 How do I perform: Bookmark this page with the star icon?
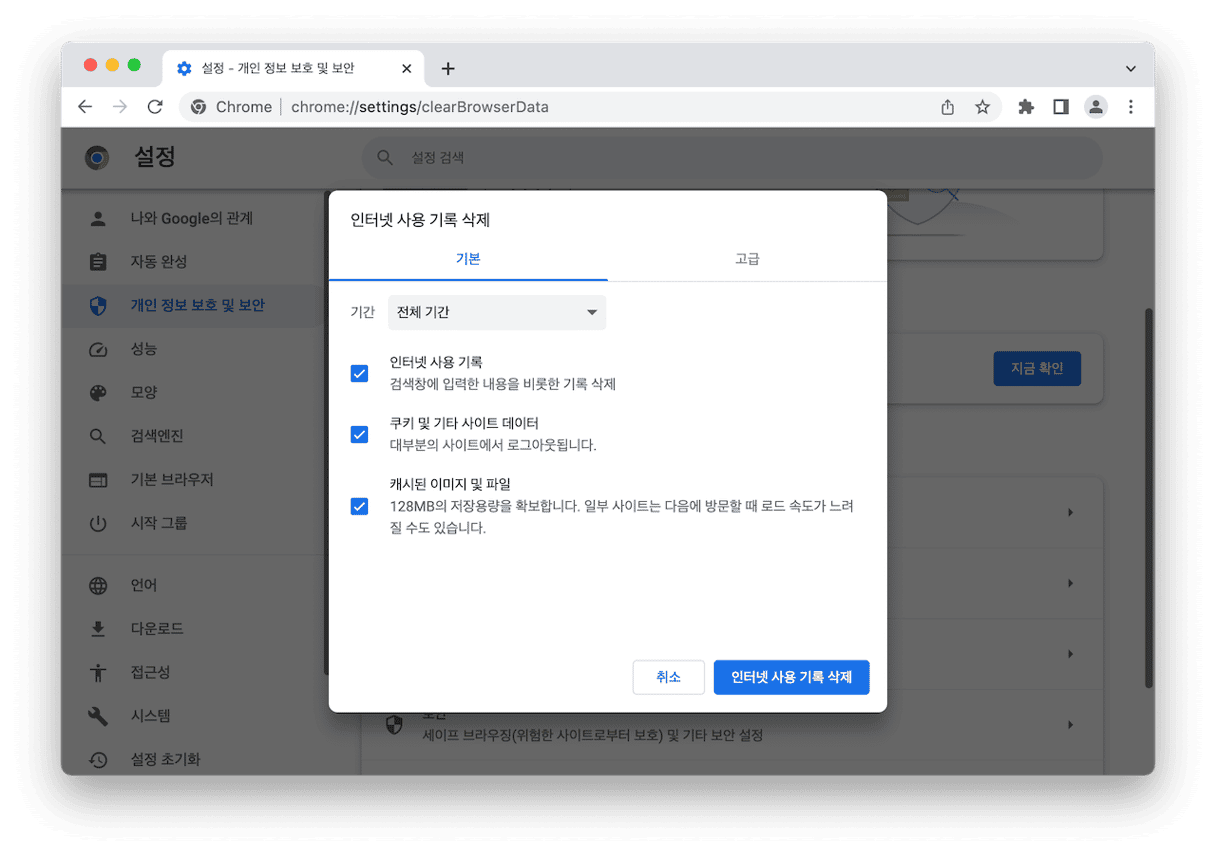tap(982, 107)
